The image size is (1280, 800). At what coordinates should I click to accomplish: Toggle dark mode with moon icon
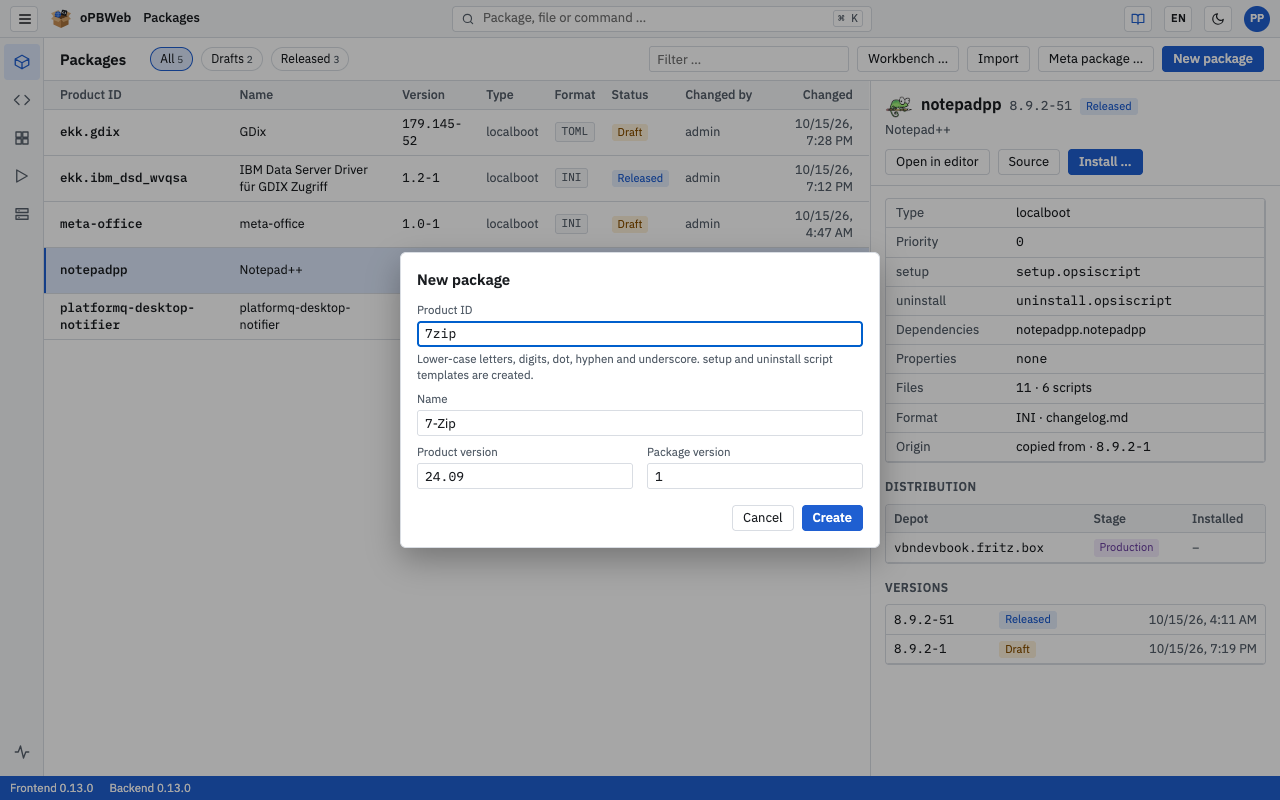1218,18
